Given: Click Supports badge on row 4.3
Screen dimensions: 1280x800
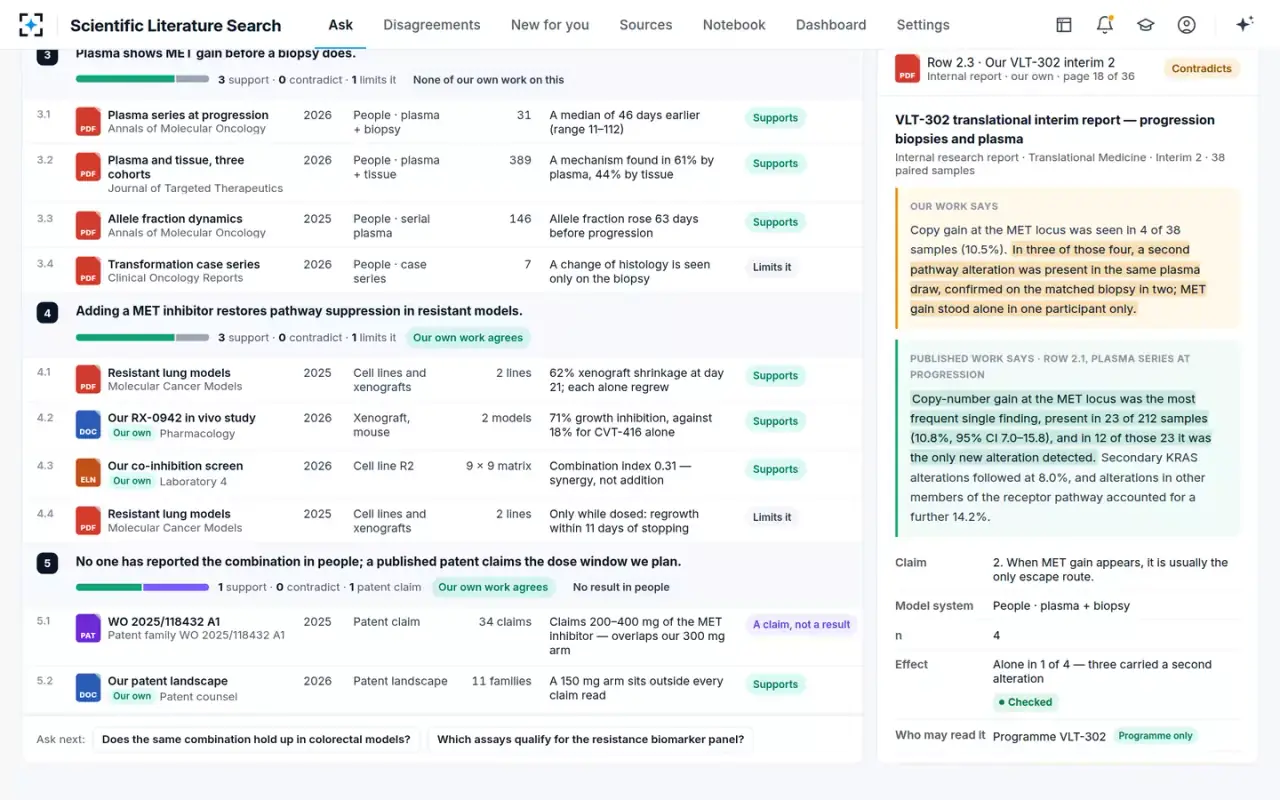Looking at the screenshot, I should pos(775,469).
